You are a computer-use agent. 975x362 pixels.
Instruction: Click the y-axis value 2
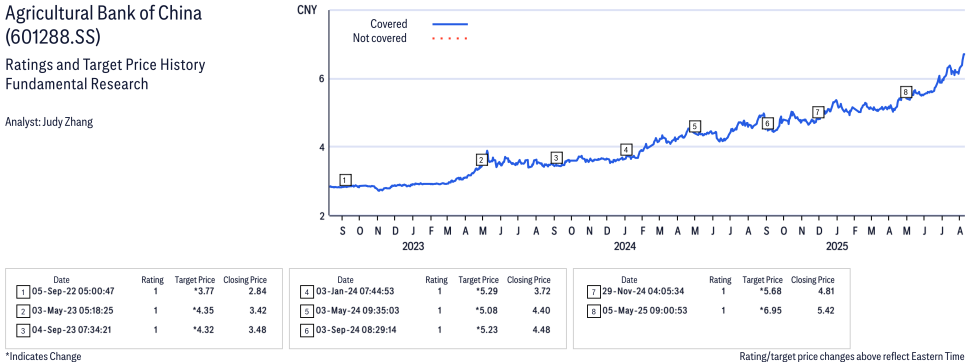tap(323, 216)
